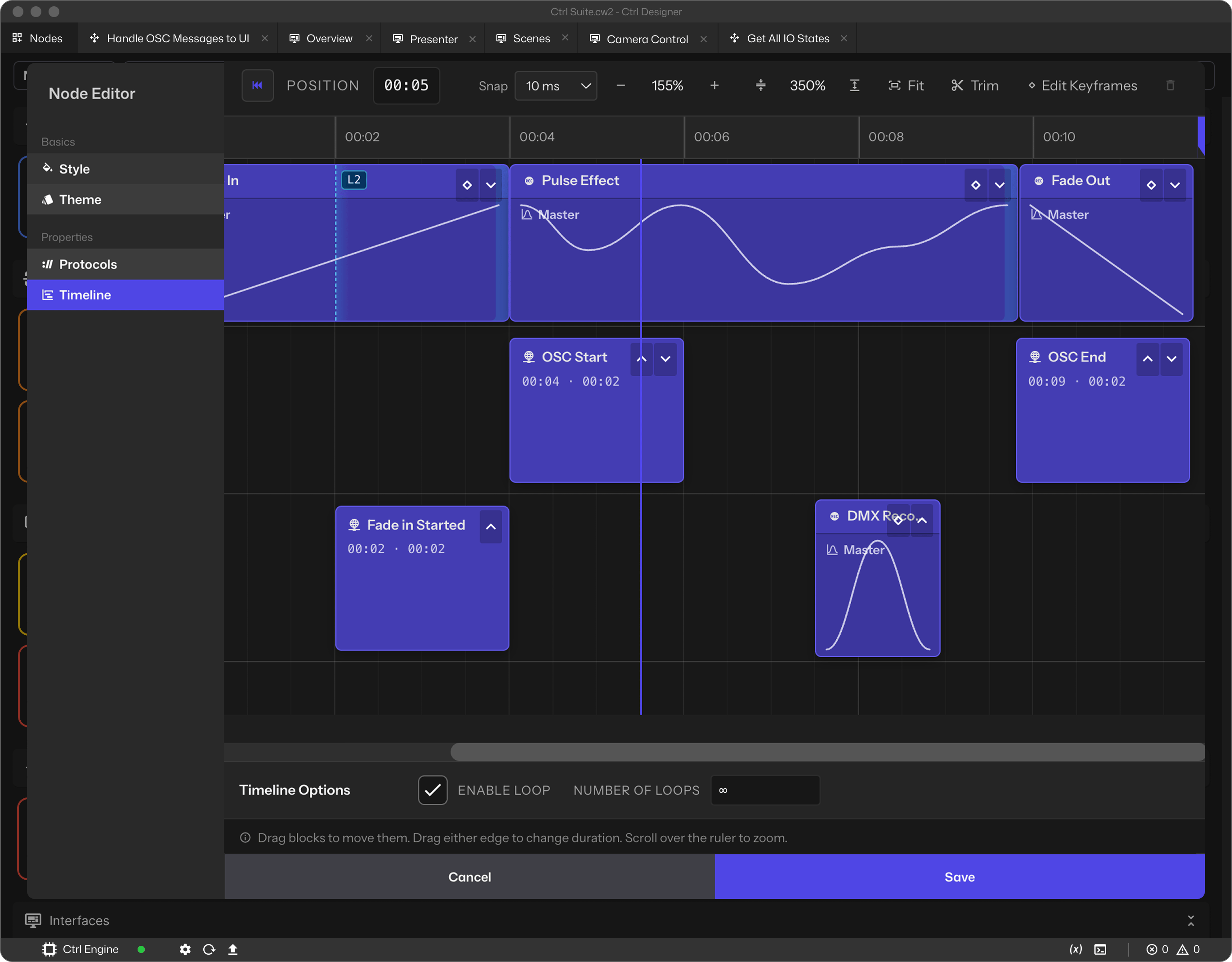This screenshot has width=1232, height=962.
Task: Cancel the node editor changes
Action: [x=469, y=876]
